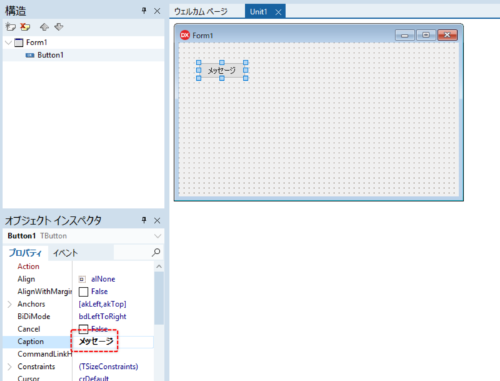
Task: Open the ウェルカム ページ tab
Action: click(x=201, y=12)
